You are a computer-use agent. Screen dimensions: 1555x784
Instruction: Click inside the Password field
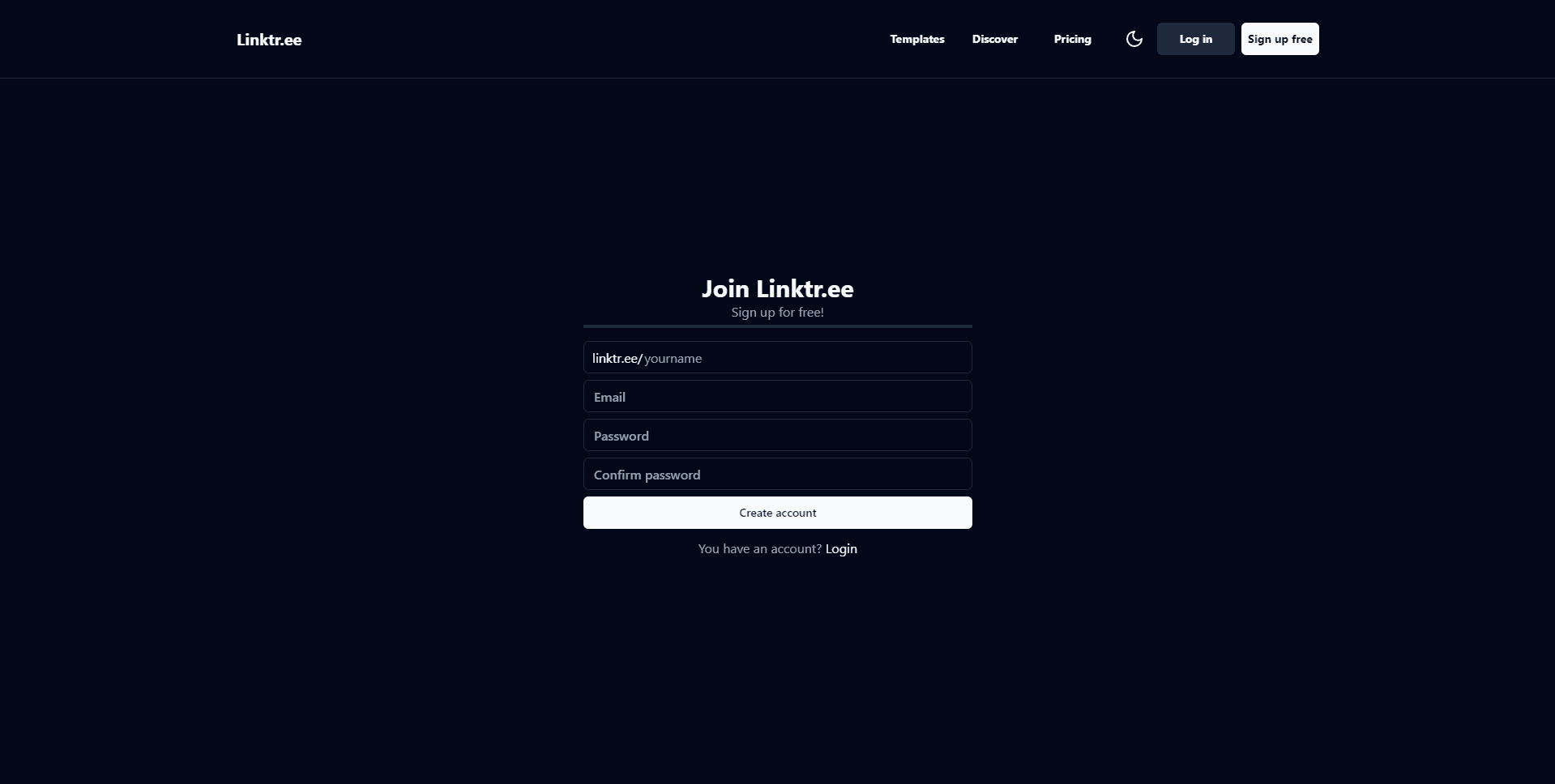pyautogui.click(x=777, y=435)
